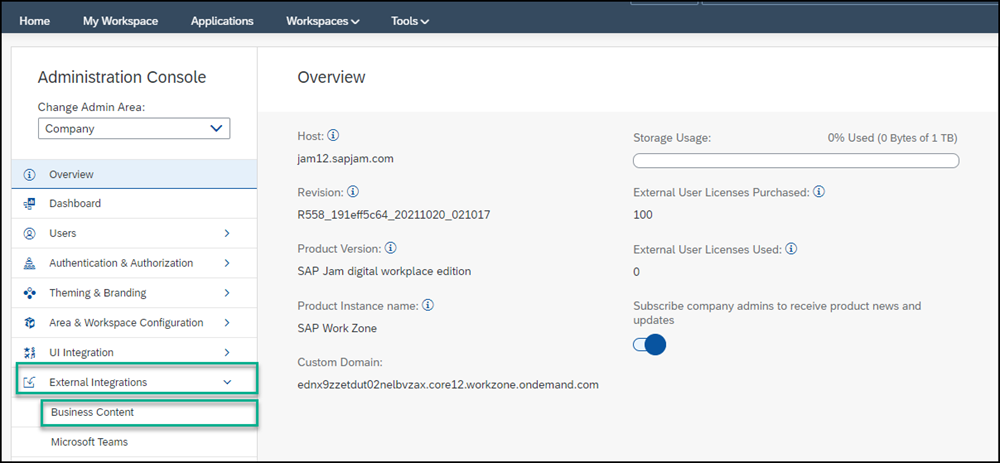Screen dimensions: 1000x463
Task: Select Users label in the sidebar
Action: pyautogui.click(x=62, y=233)
